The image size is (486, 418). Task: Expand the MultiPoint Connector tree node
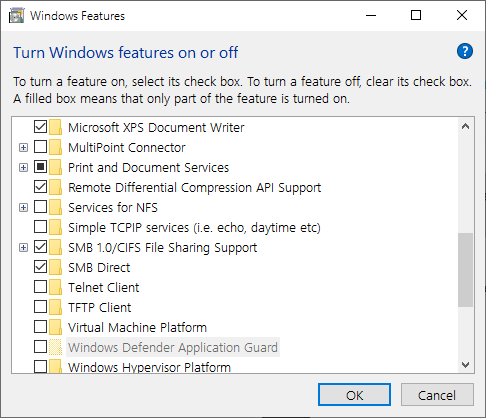23,147
